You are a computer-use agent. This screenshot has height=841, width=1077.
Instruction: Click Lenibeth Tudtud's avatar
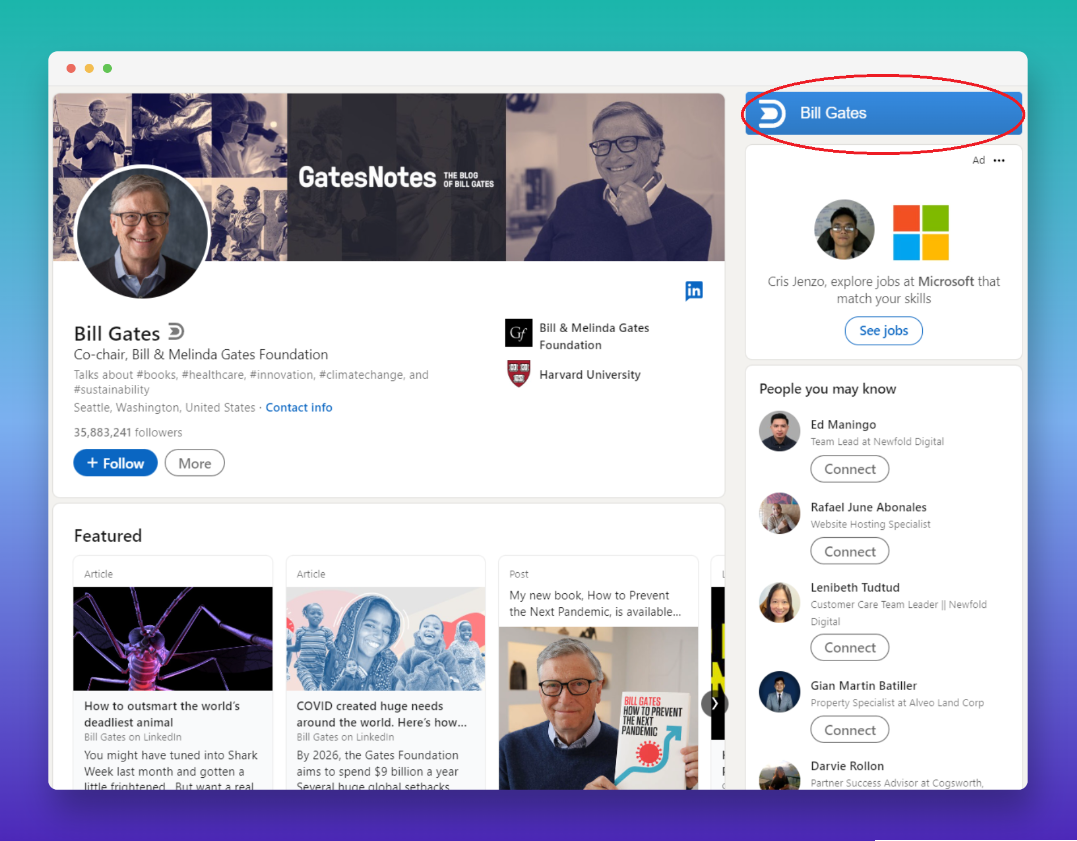click(x=780, y=603)
